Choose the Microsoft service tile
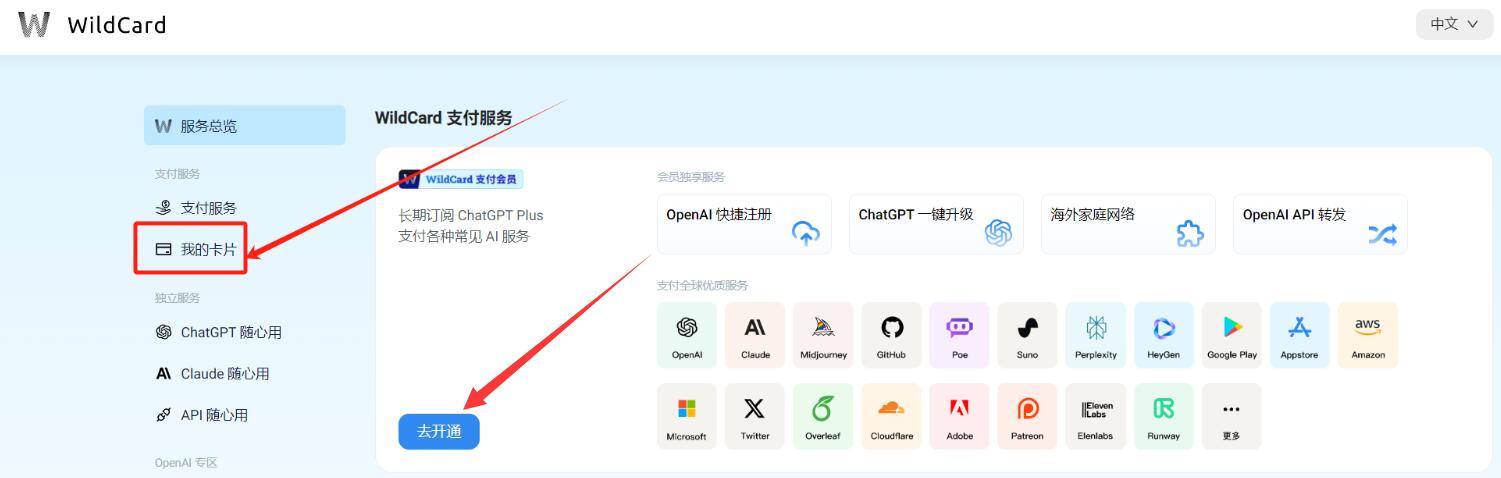Image resolution: width=1501 pixels, height=478 pixels. pos(687,416)
